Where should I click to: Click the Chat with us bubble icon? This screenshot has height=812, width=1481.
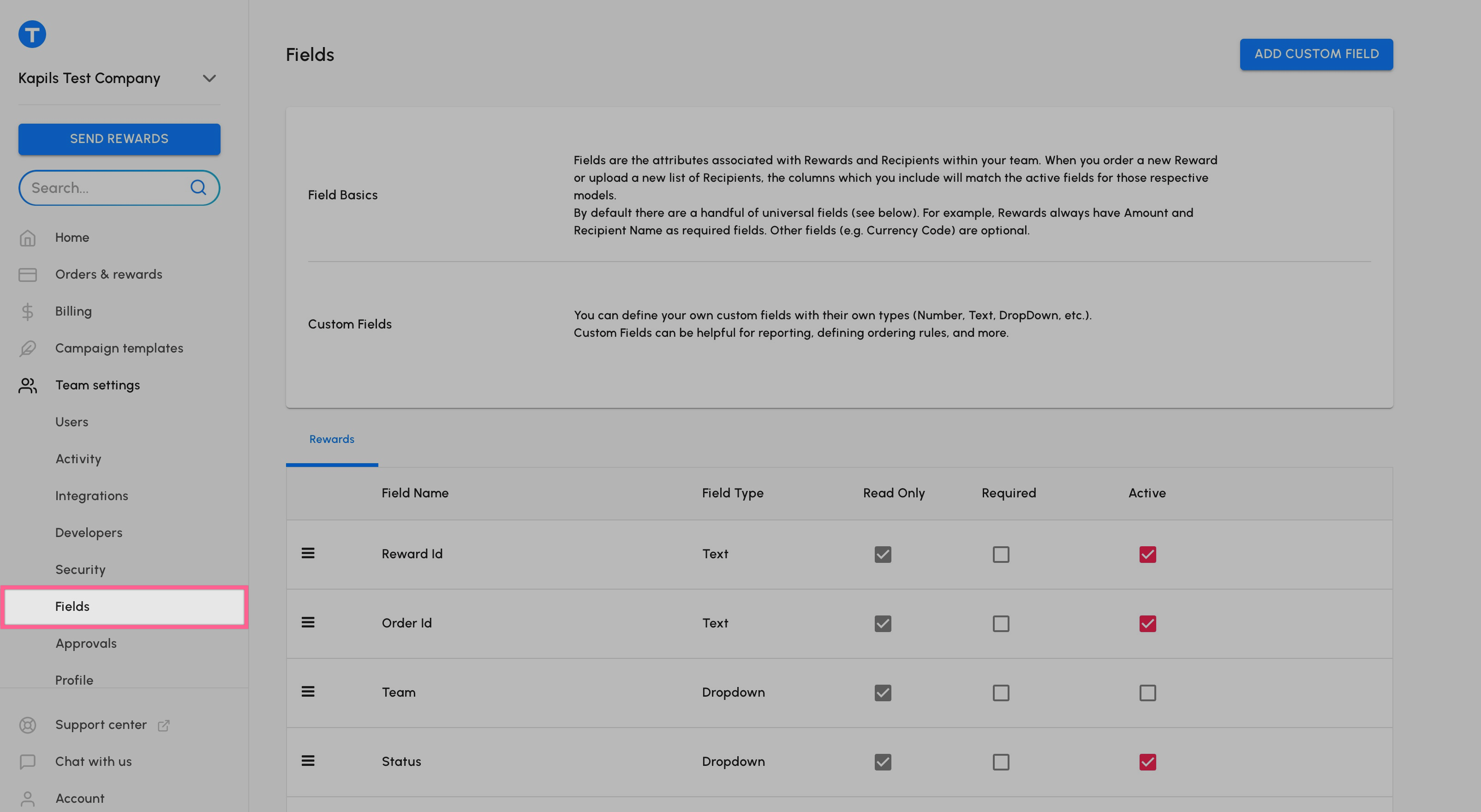[28, 761]
